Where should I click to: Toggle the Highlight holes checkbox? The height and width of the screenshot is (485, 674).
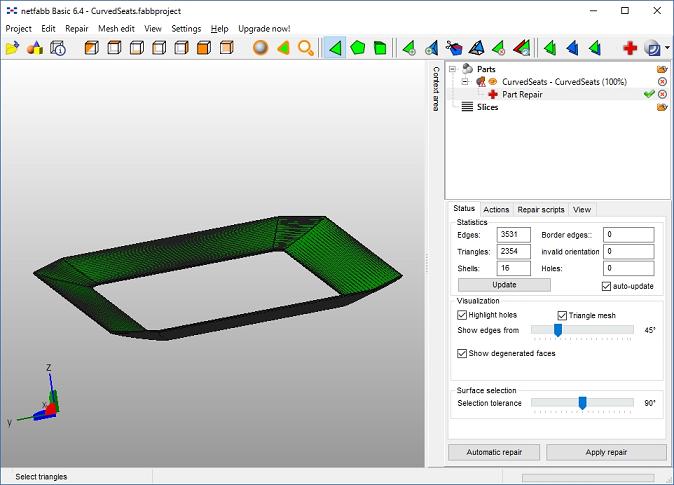[462, 315]
